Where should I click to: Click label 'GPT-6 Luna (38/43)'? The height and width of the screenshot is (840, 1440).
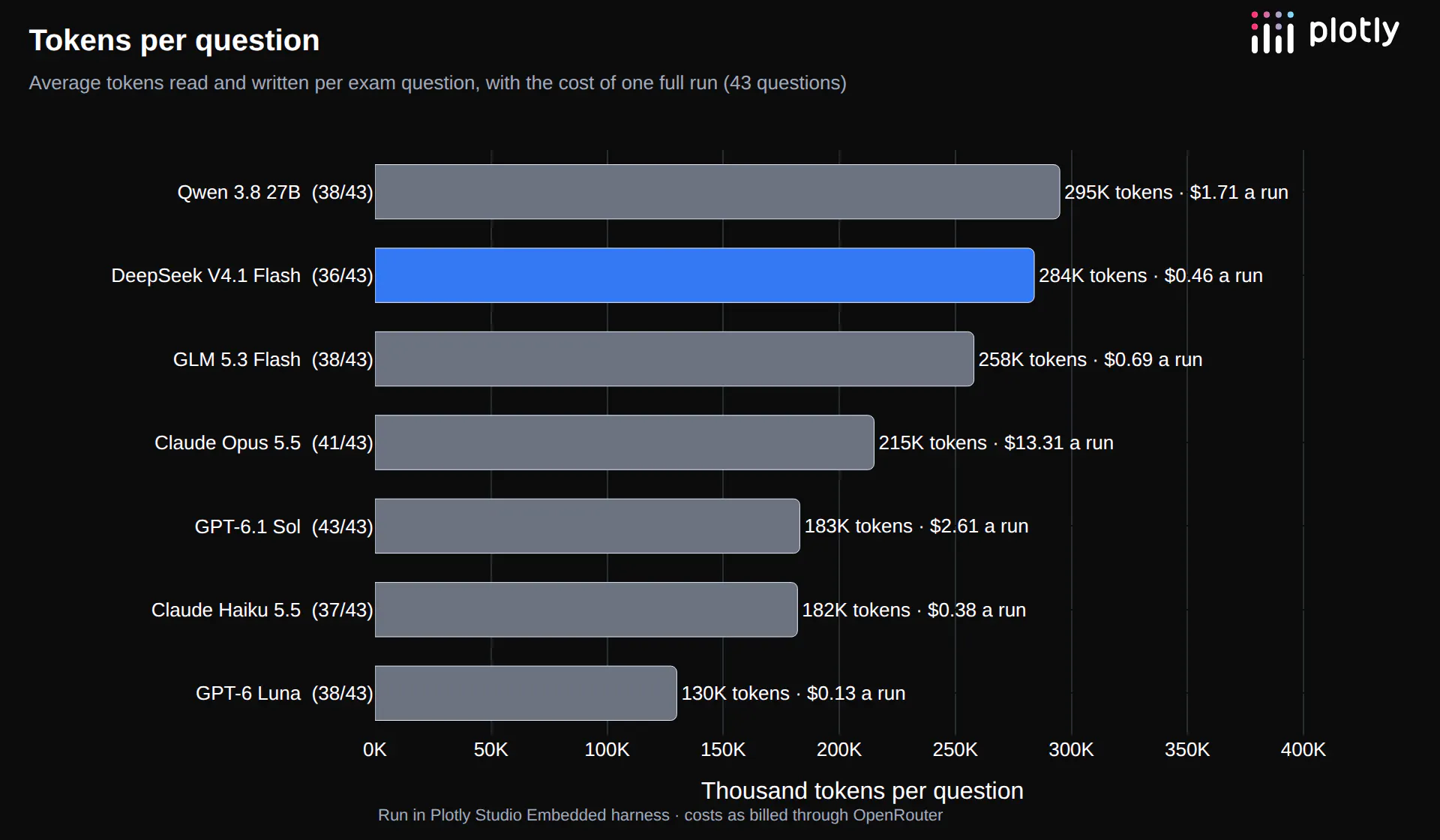[284, 693]
